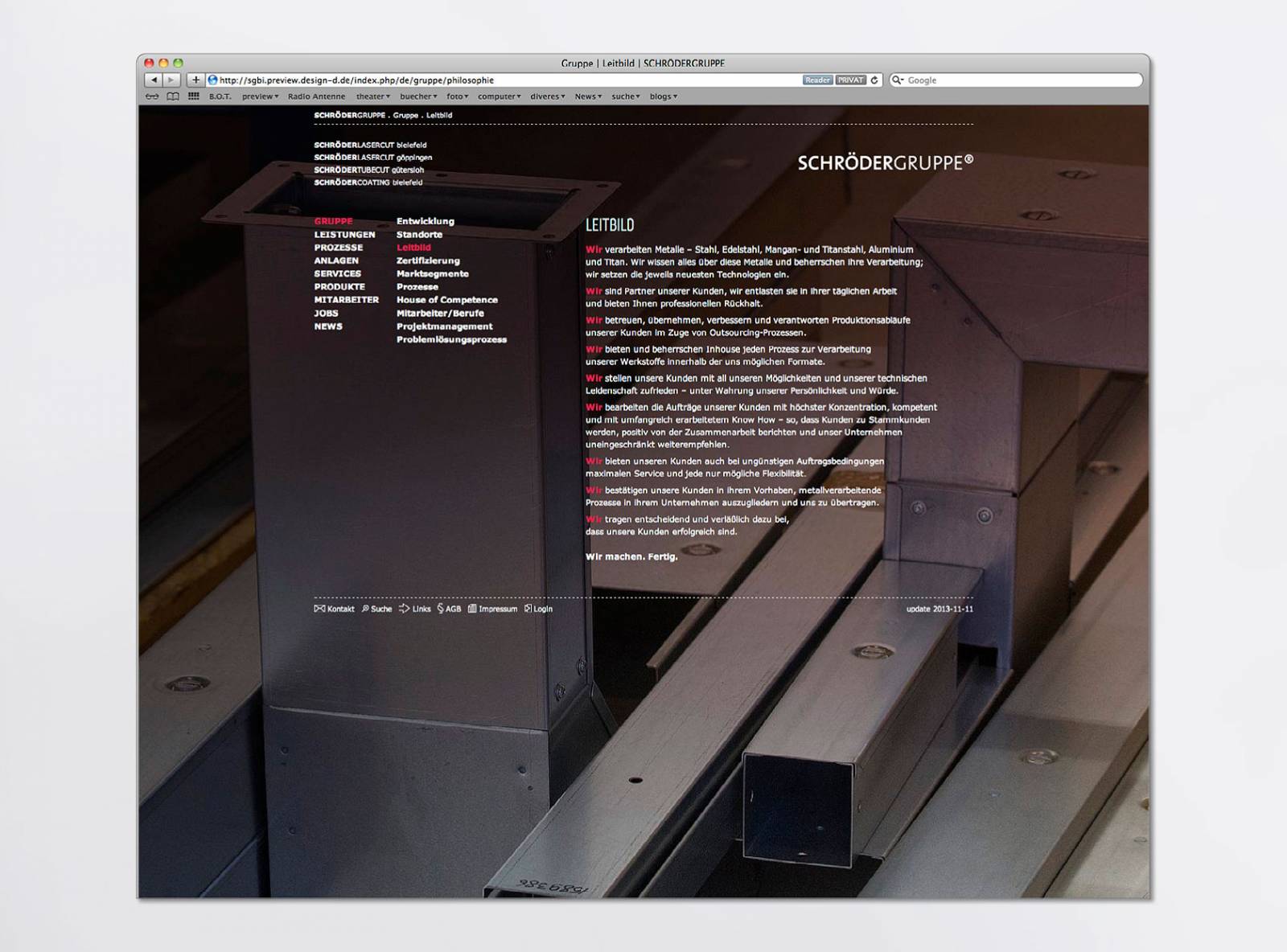
Task: Open the Marktsegmente submenu item
Action: point(433,273)
